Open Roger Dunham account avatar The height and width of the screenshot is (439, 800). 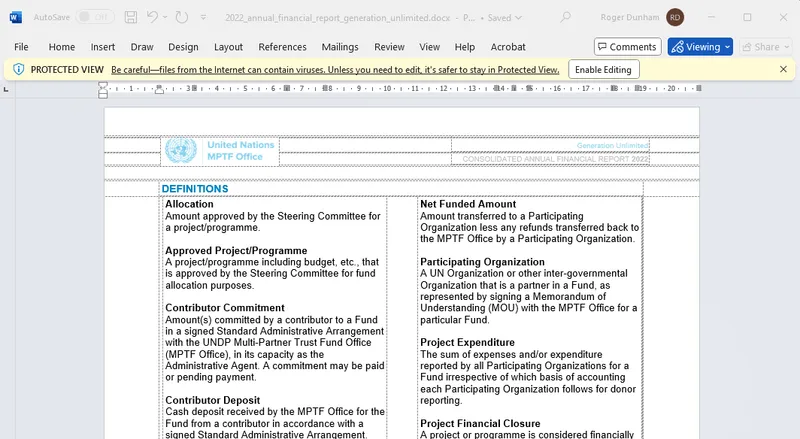(x=675, y=17)
